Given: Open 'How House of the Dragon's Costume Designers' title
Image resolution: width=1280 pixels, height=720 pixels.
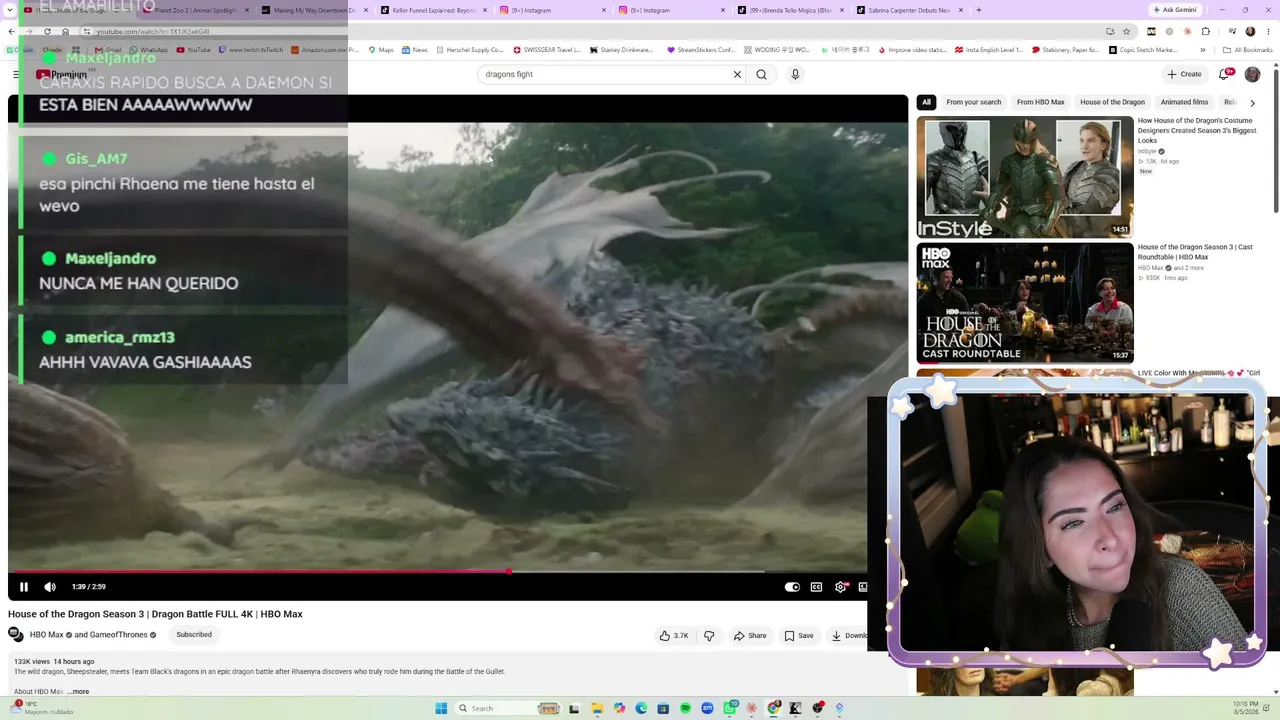Looking at the screenshot, I should [1197, 131].
